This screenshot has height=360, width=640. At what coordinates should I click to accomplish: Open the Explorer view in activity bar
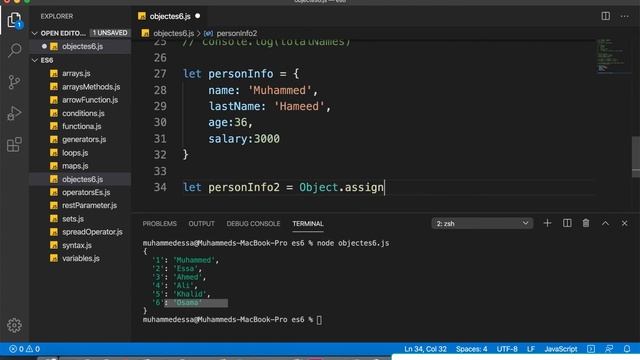click(14, 20)
